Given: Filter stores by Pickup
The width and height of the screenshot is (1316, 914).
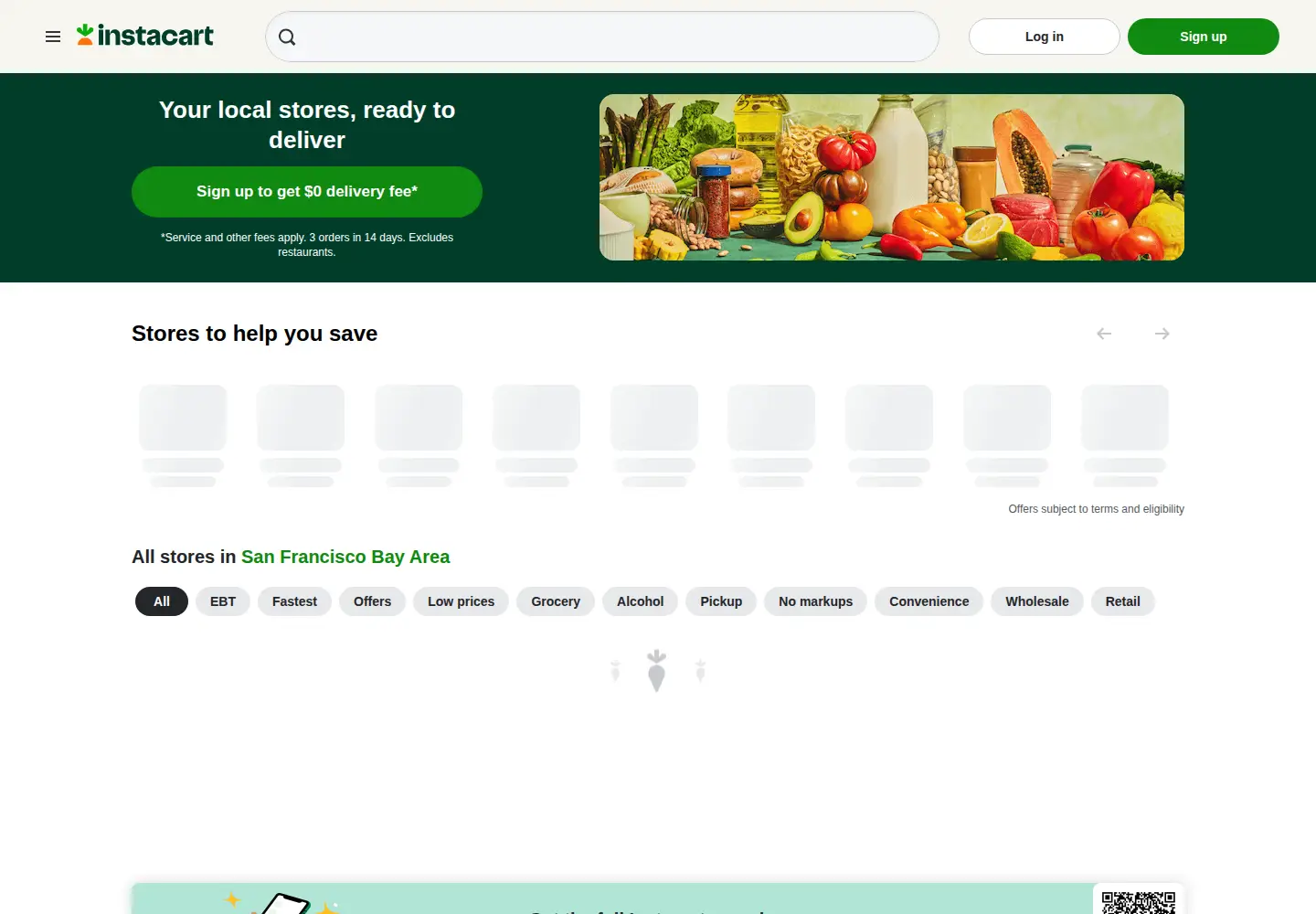Looking at the screenshot, I should [x=721, y=601].
